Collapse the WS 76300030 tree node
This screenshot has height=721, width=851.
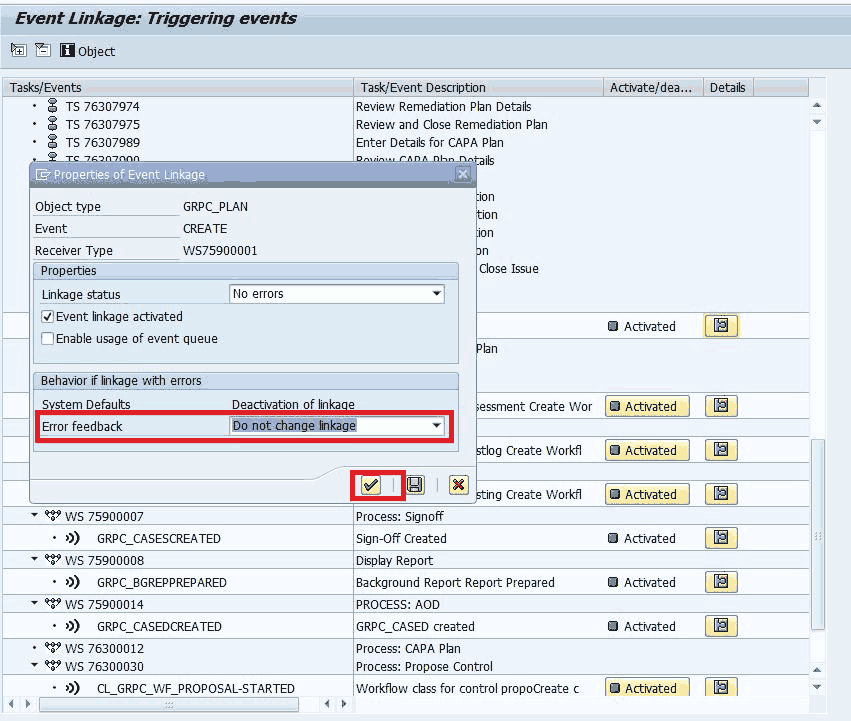34,665
